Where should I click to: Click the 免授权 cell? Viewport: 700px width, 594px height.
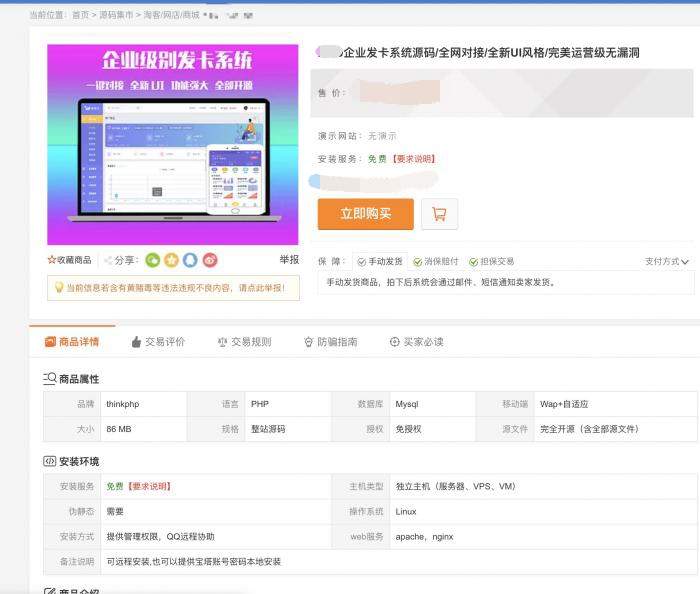[x=433, y=429]
